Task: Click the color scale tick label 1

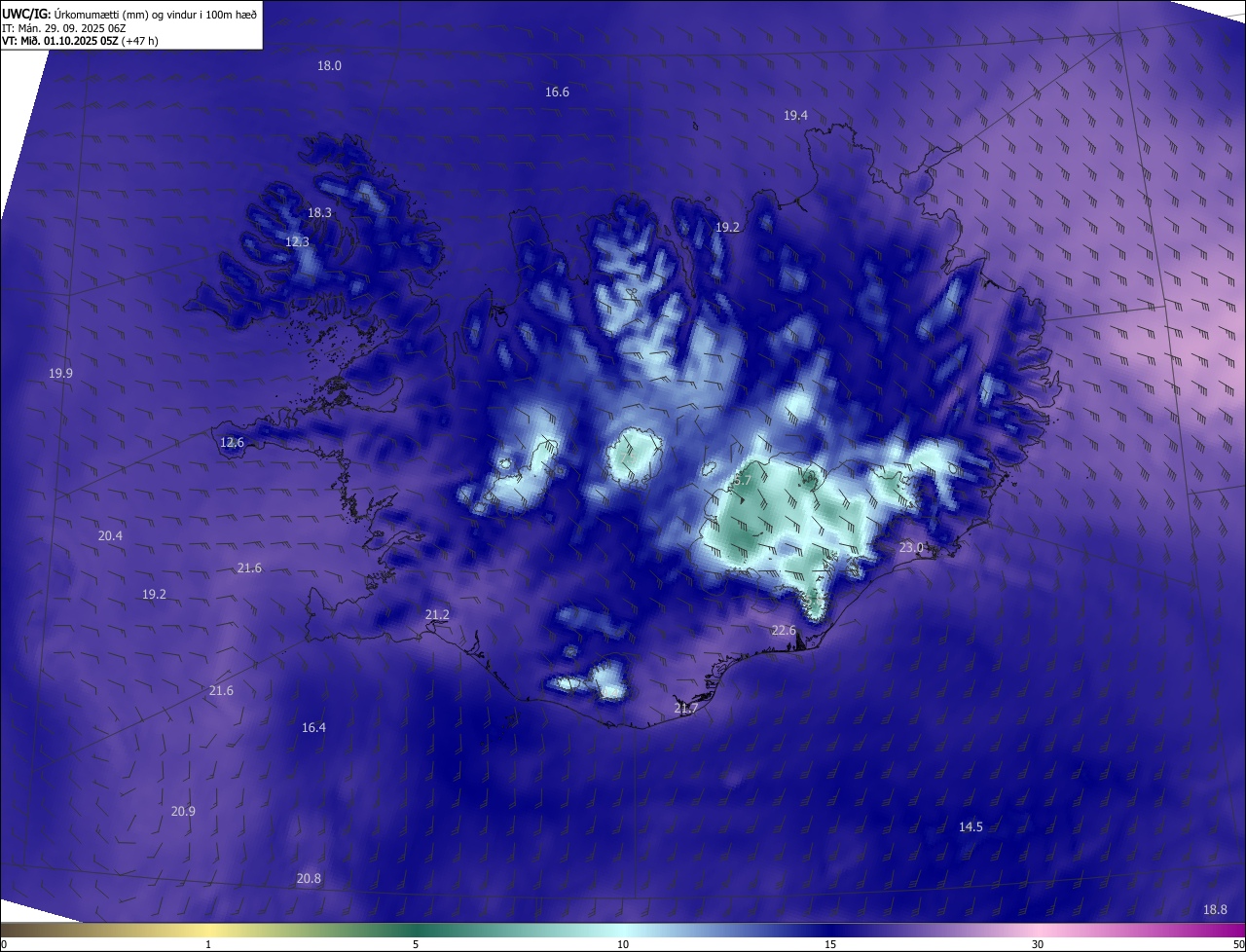Action: pyautogui.click(x=208, y=944)
